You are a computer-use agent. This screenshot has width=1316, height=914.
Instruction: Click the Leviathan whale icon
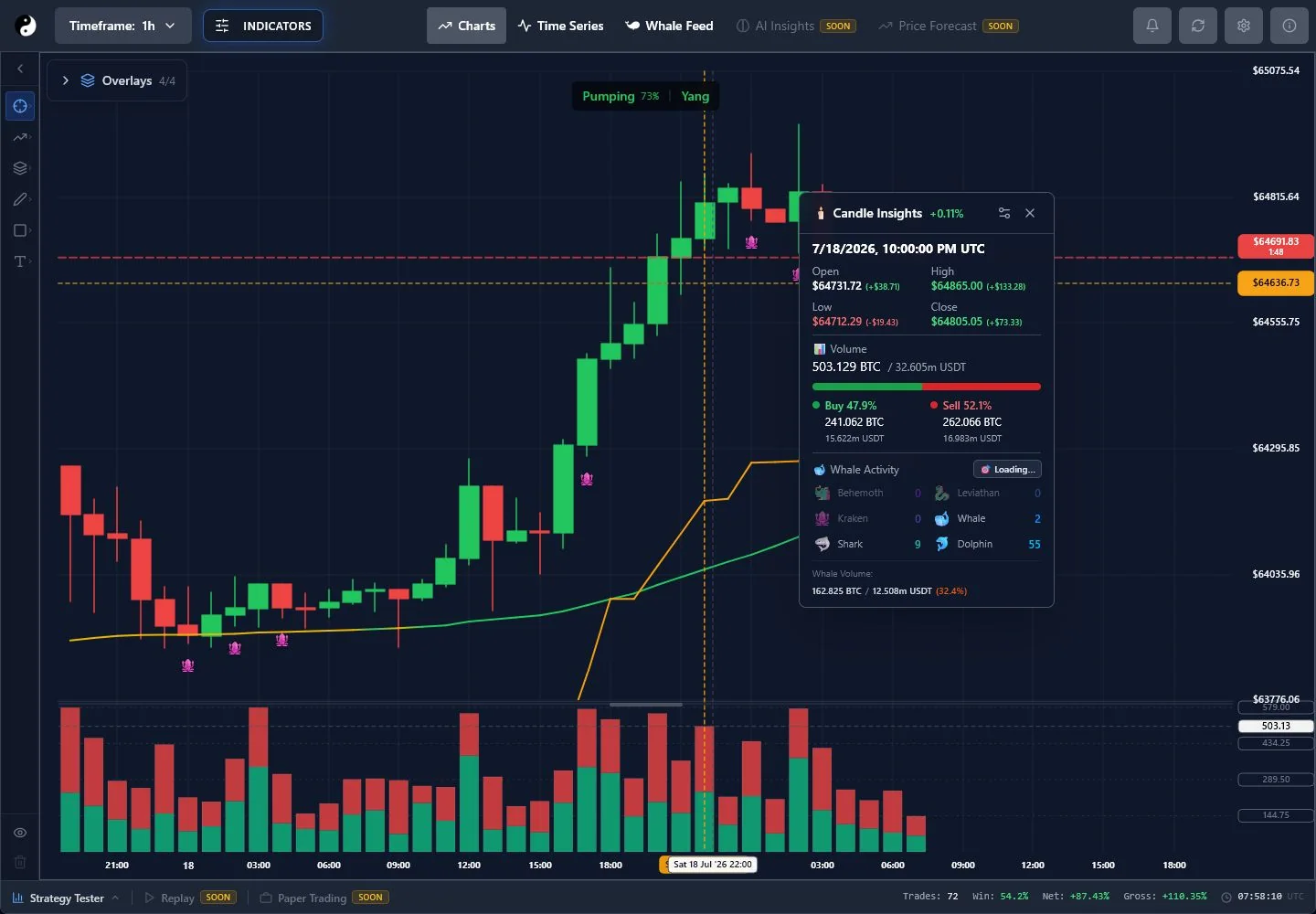[942, 493]
